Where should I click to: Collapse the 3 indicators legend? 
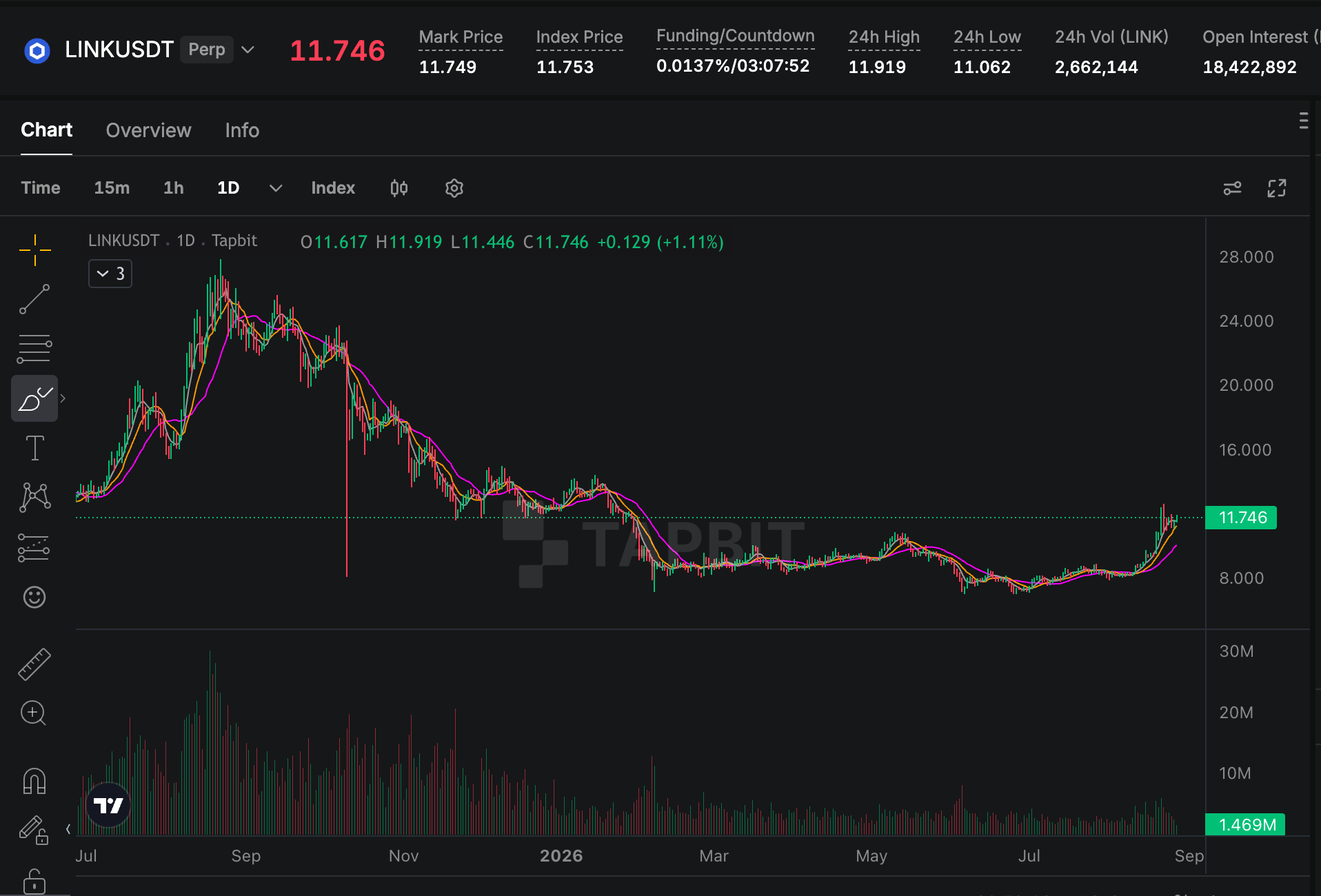pos(110,274)
